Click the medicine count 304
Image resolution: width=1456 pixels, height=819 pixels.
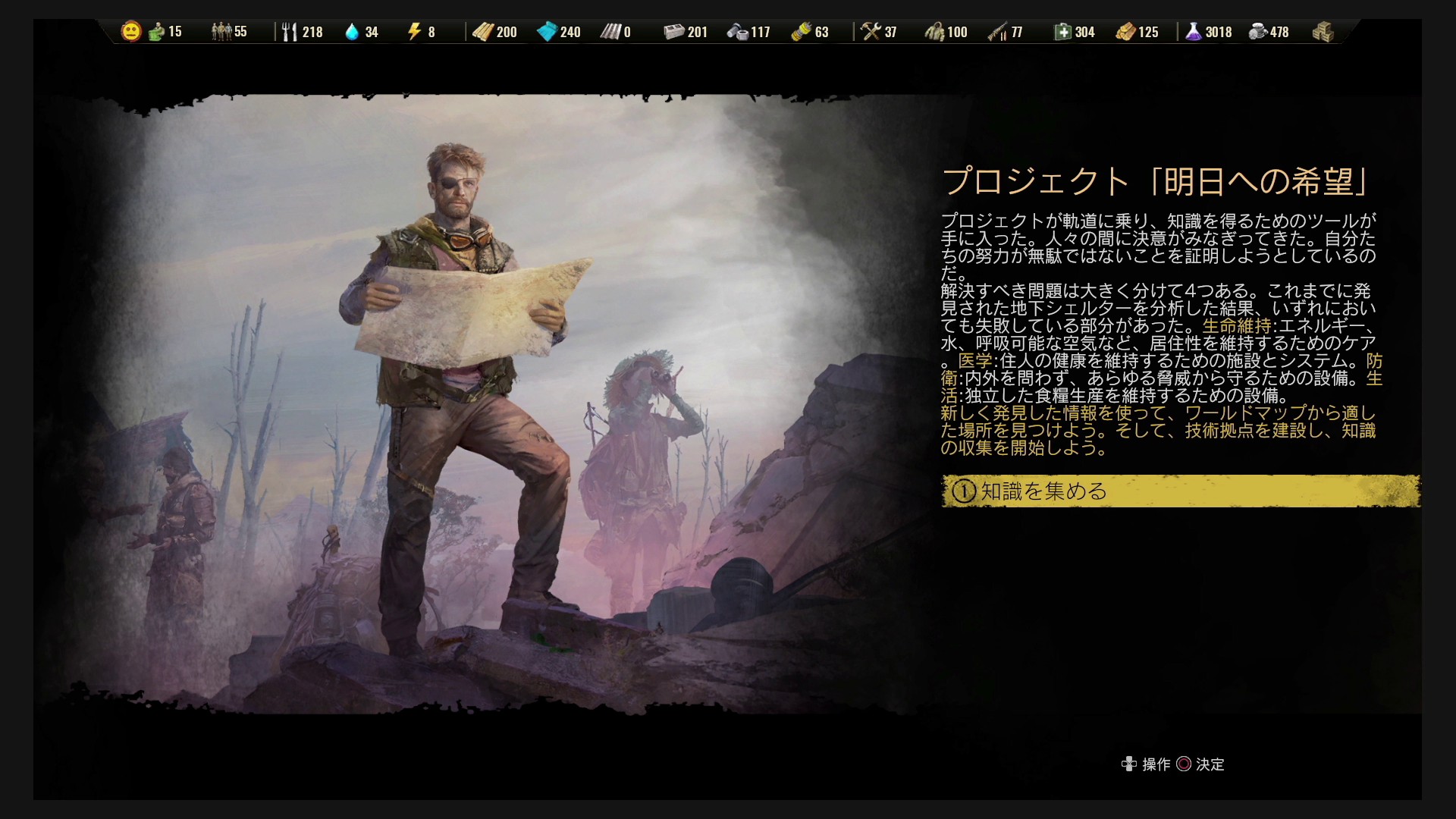click(1084, 32)
